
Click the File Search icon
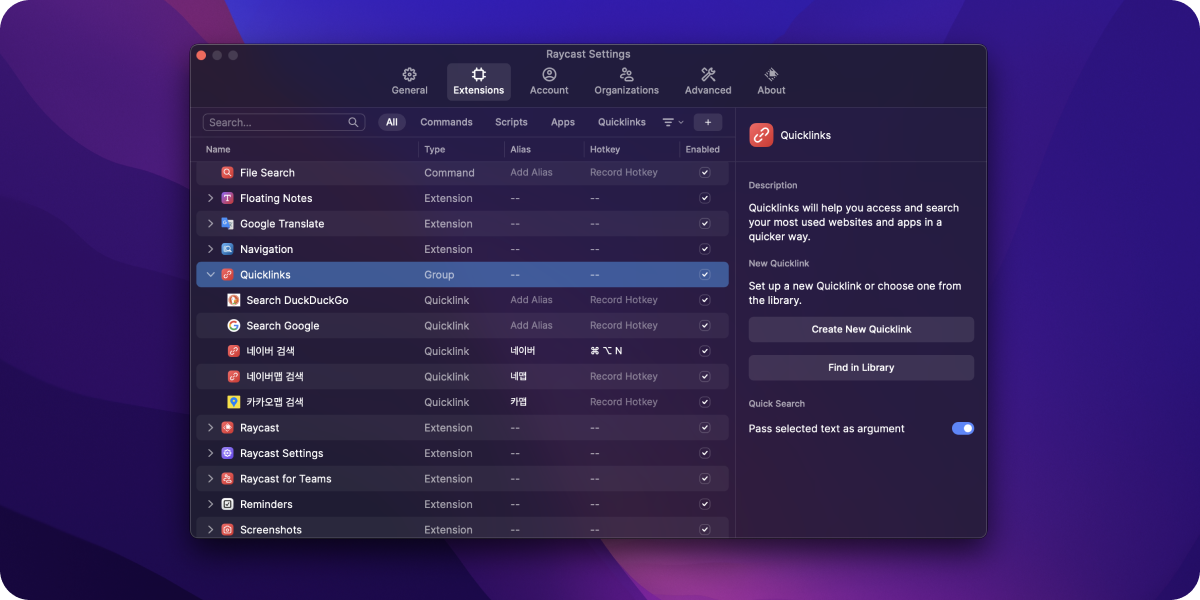coord(227,173)
